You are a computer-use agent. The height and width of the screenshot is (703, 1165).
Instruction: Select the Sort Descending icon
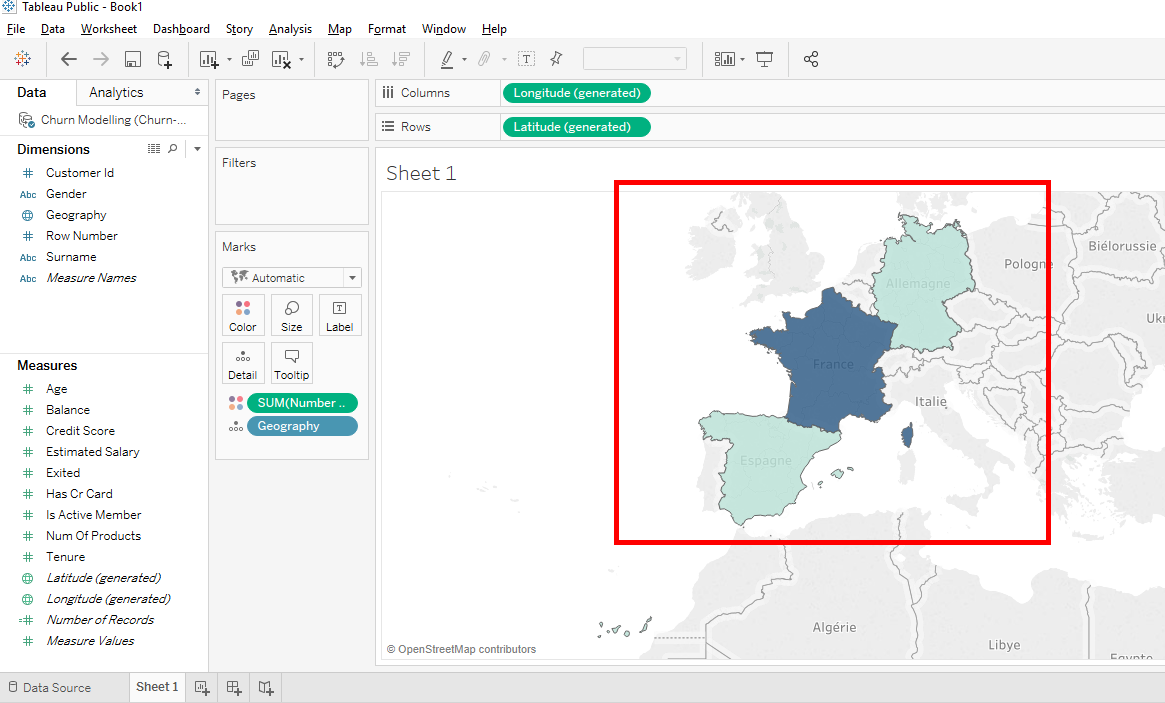click(401, 58)
